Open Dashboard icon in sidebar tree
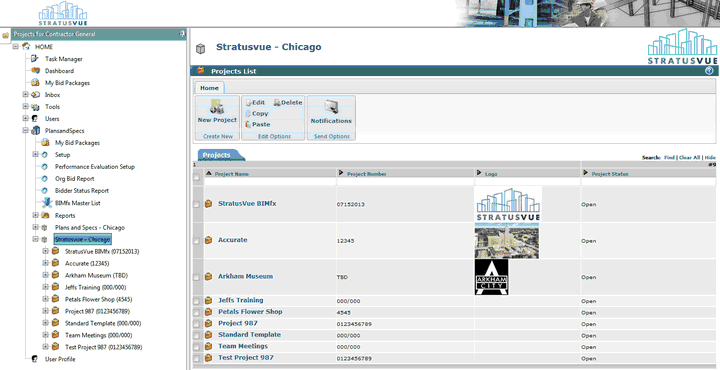Screen dimensions: 720x370 (35, 71)
